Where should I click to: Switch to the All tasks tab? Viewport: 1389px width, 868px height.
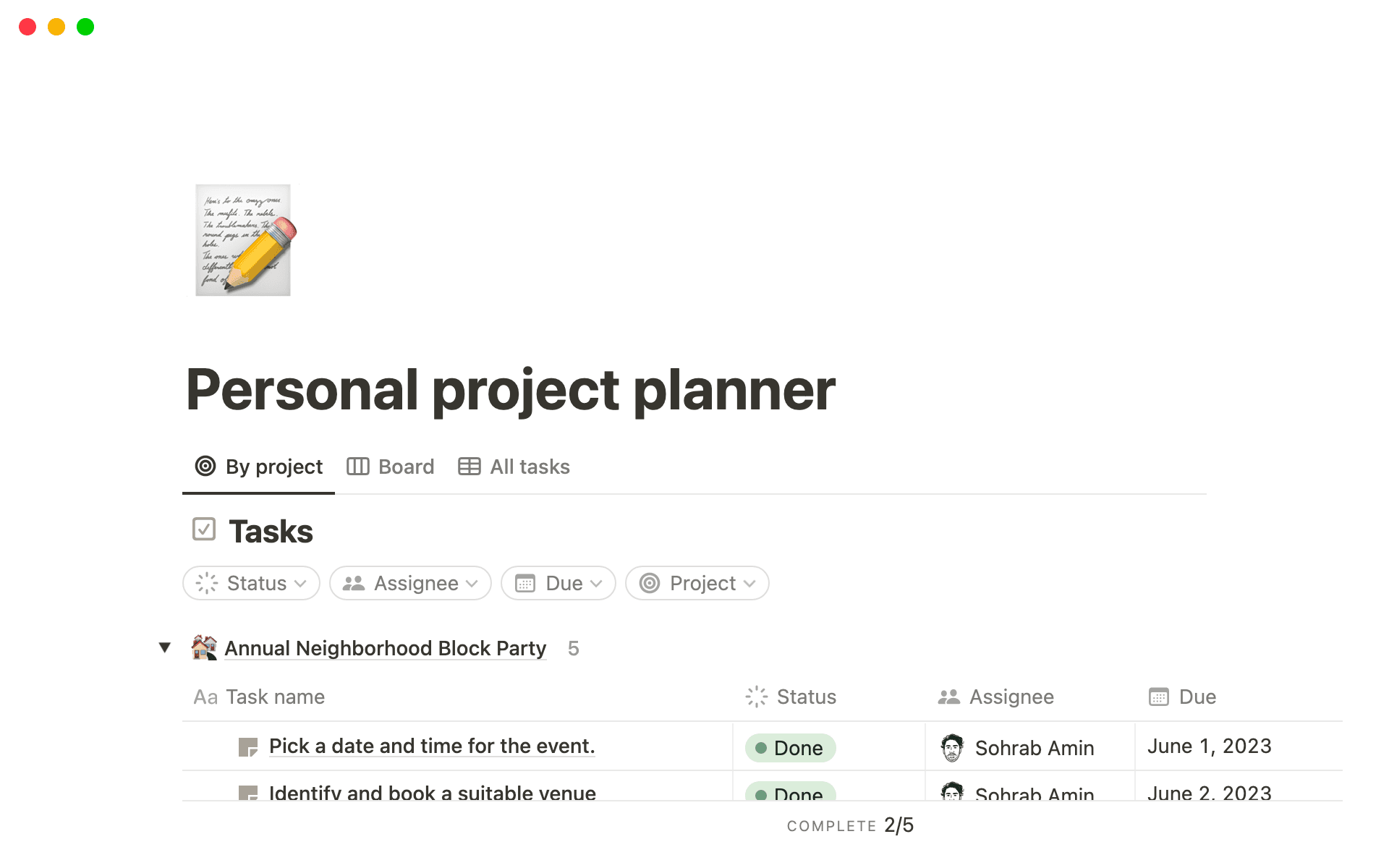[x=514, y=467]
